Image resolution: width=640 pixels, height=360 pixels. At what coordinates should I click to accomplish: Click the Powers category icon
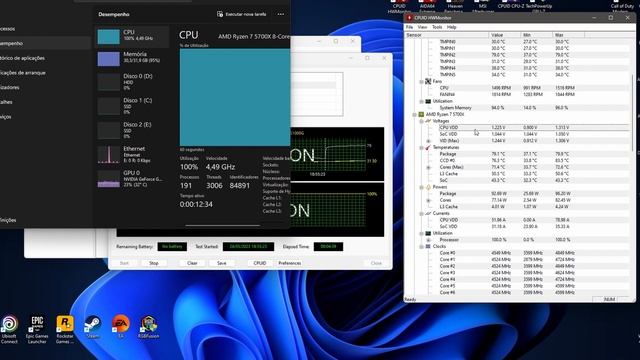428,187
